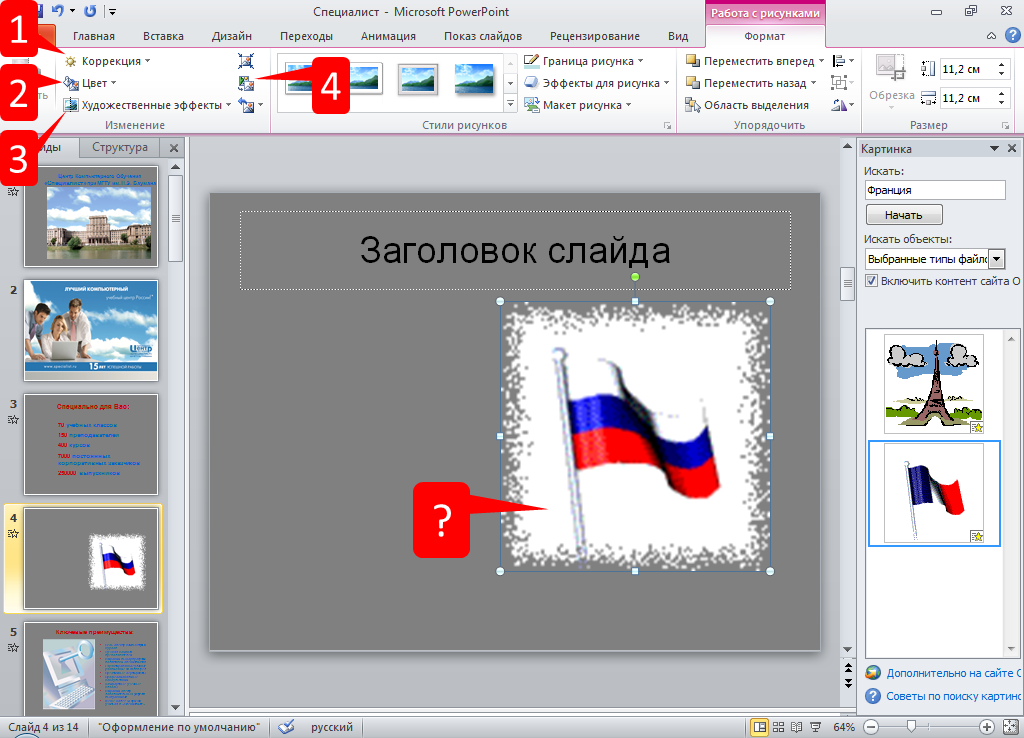Toggle 'Включить контент сайта' checkbox
1024x738 pixels.
coord(871,281)
